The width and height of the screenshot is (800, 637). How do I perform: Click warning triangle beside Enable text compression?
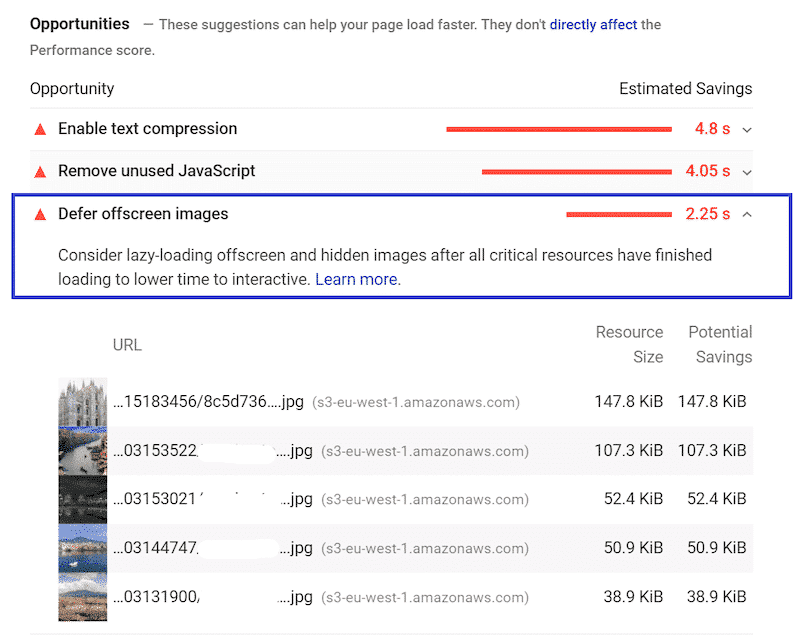[x=39, y=128]
